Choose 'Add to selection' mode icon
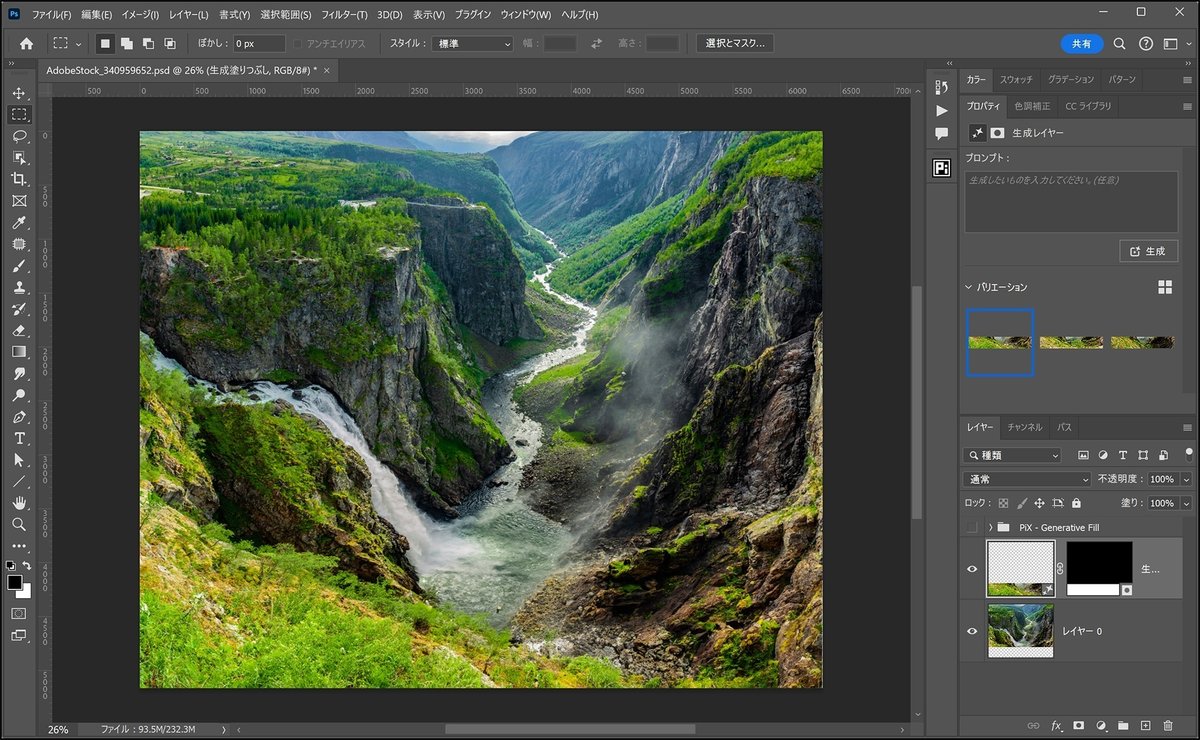This screenshot has width=1200, height=740. (x=127, y=44)
